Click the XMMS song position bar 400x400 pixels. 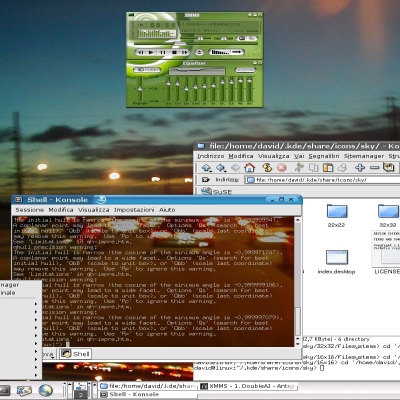tap(196, 44)
